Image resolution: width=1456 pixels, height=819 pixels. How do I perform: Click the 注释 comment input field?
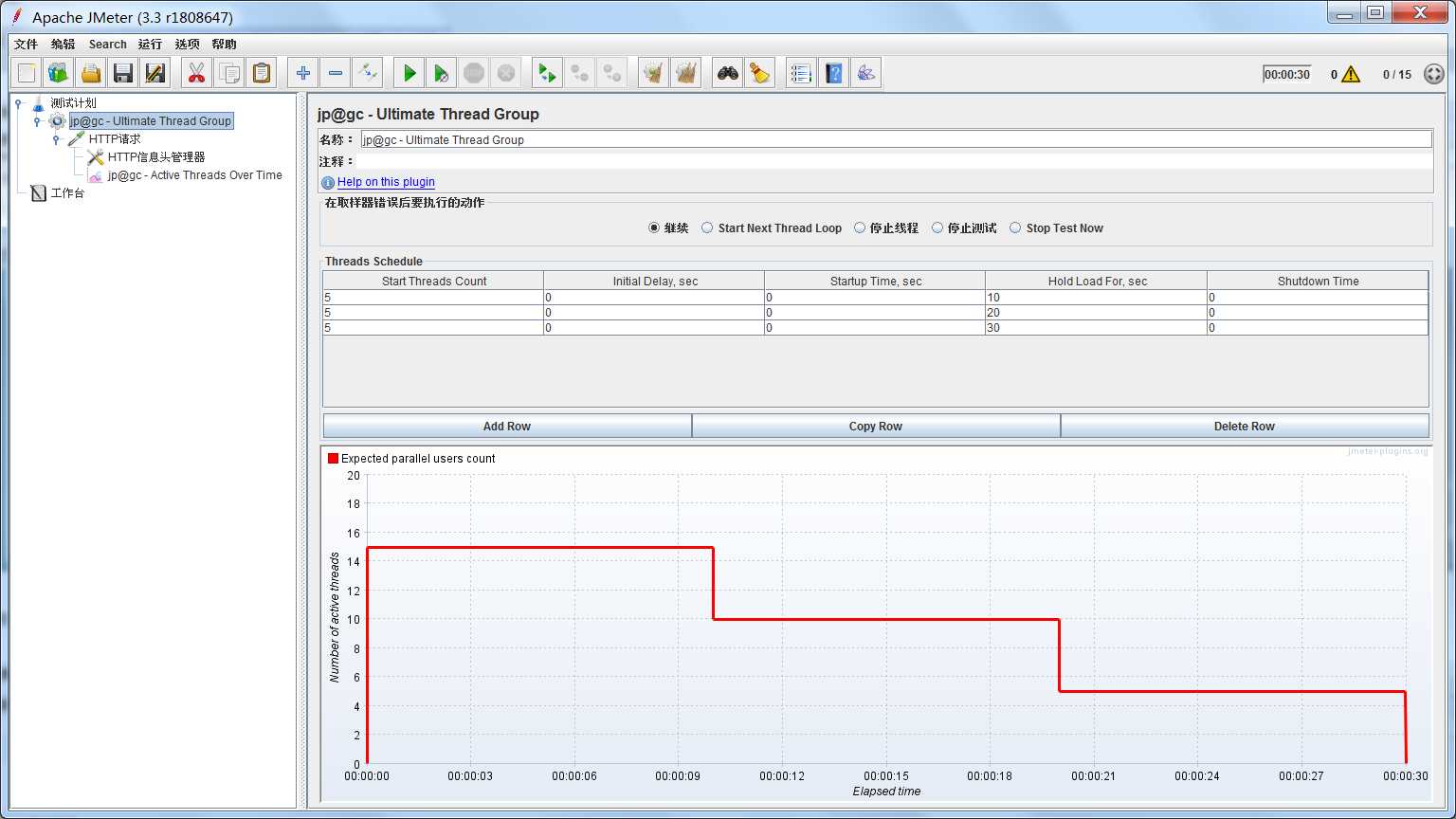pyautogui.click(x=896, y=162)
